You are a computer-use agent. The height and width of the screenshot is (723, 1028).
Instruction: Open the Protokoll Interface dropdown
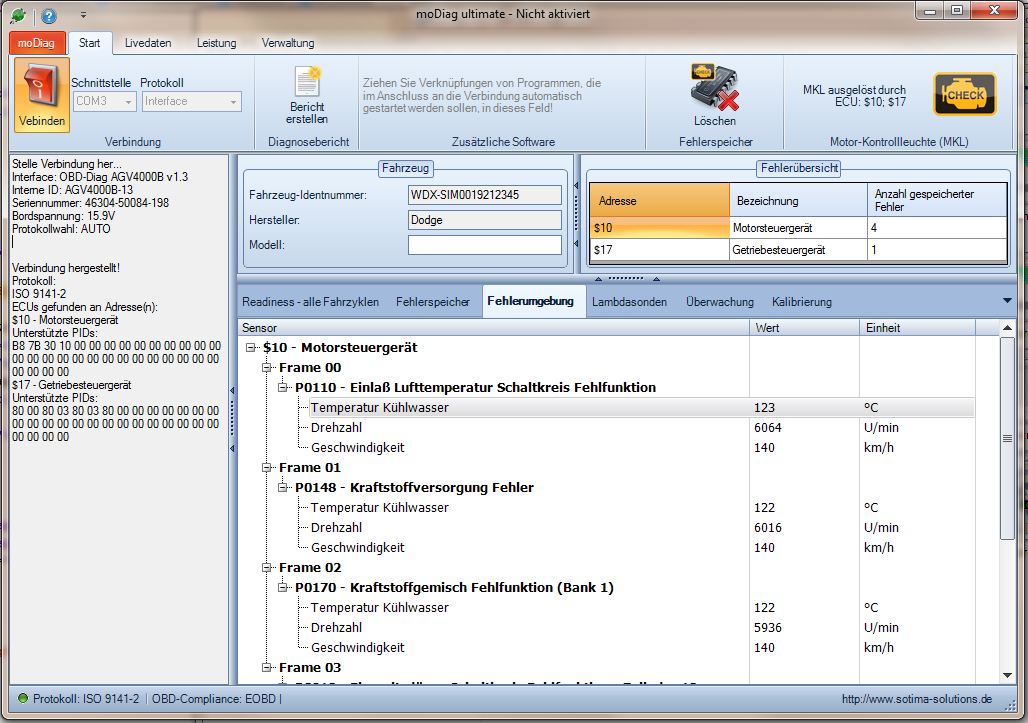pyautogui.click(x=191, y=101)
